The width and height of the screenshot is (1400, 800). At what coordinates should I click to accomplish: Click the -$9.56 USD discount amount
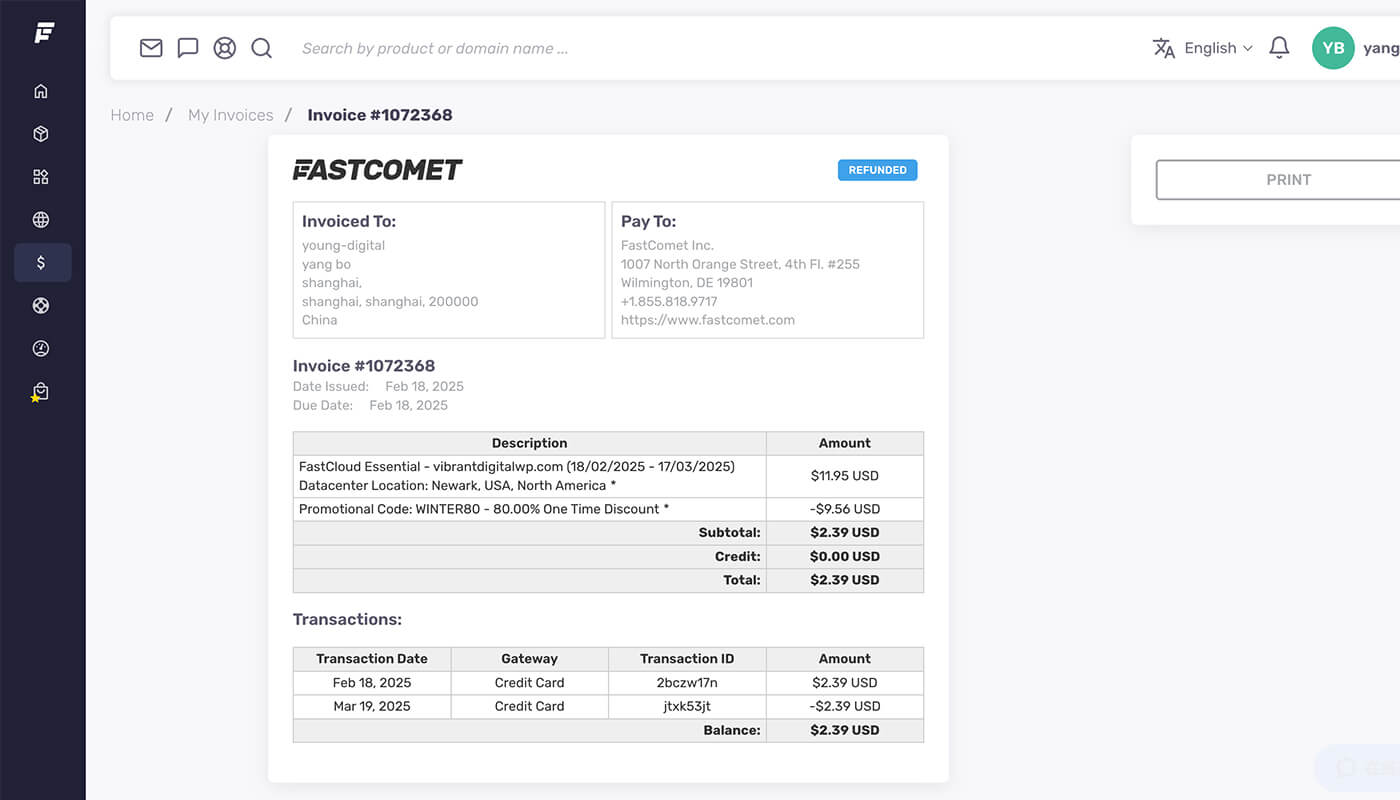pos(845,509)
